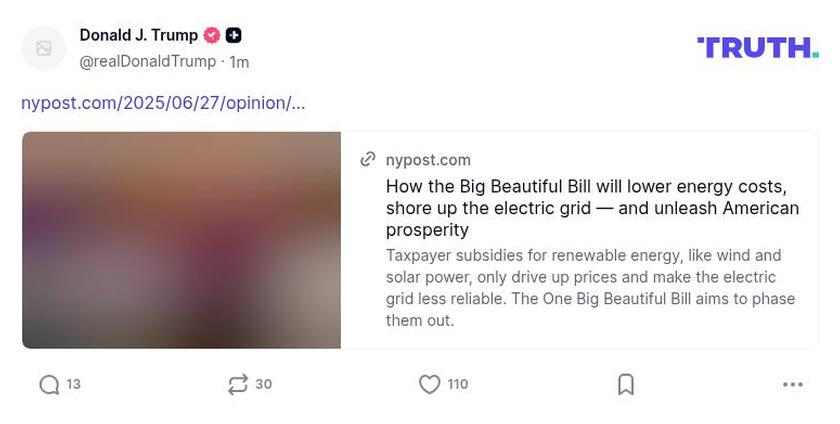Like the post with the heart icon
The image size is (840, 424).
pyautogui.click(x=429, y=385)
